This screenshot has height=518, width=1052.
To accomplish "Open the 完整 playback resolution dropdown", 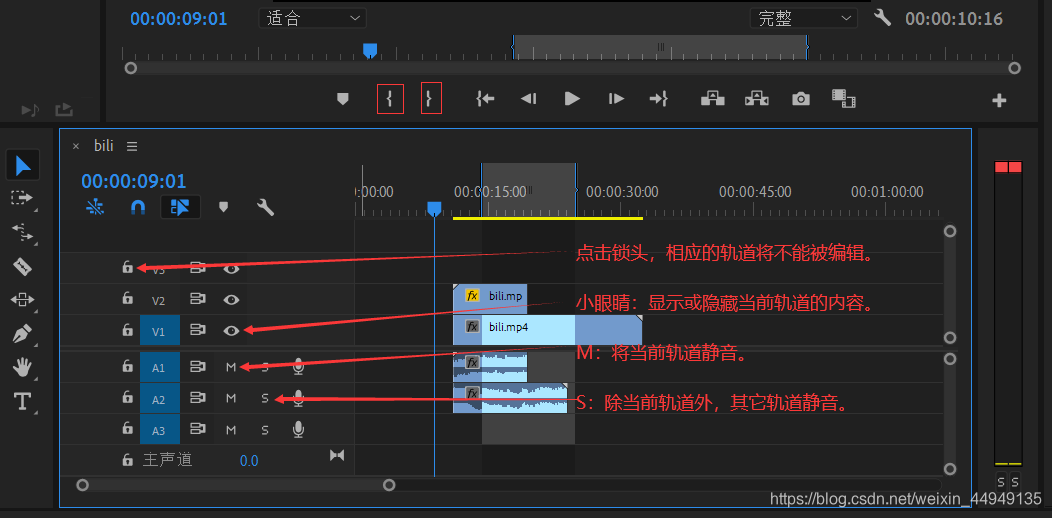I will [804, 18].
